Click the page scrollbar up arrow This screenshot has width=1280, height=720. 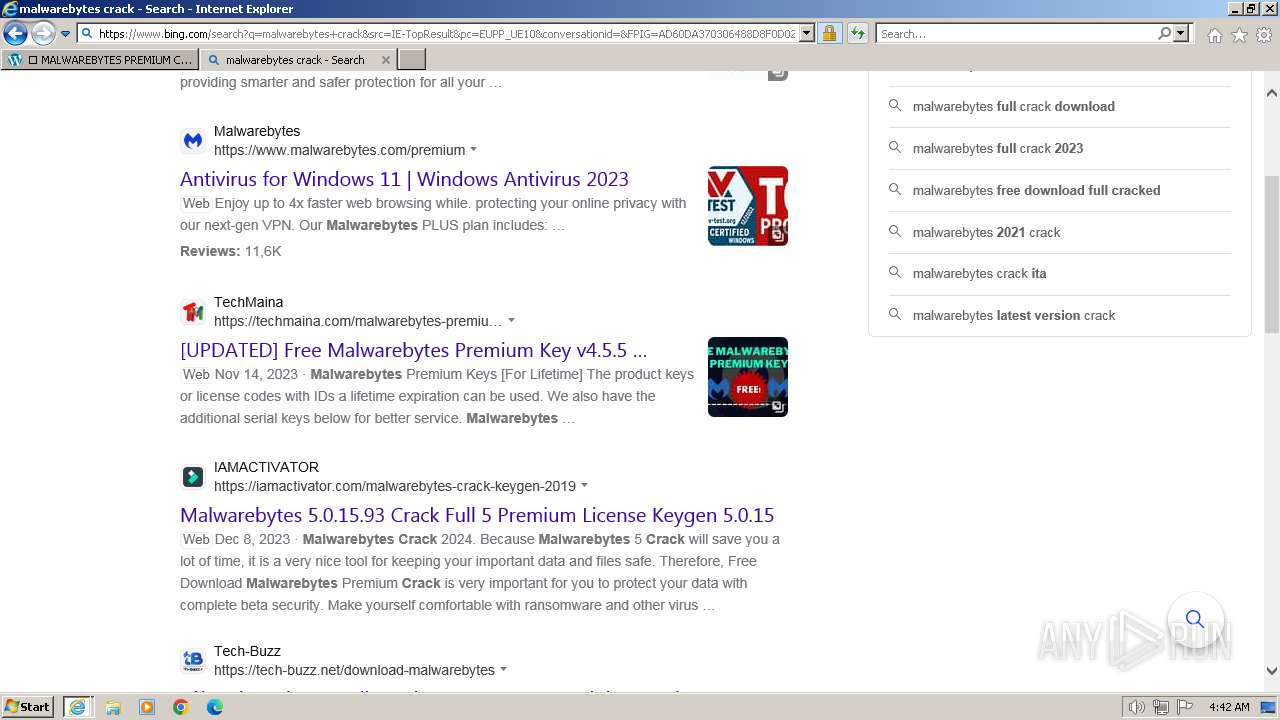pyautogui.click(x=1272, y=93)
